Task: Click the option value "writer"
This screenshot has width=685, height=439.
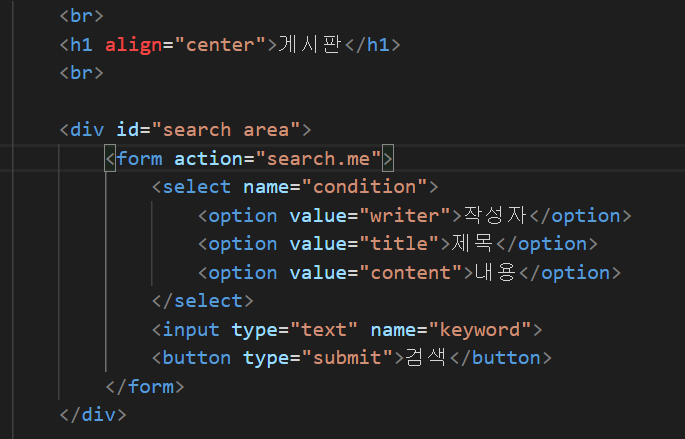Action: tap(405, 215)
